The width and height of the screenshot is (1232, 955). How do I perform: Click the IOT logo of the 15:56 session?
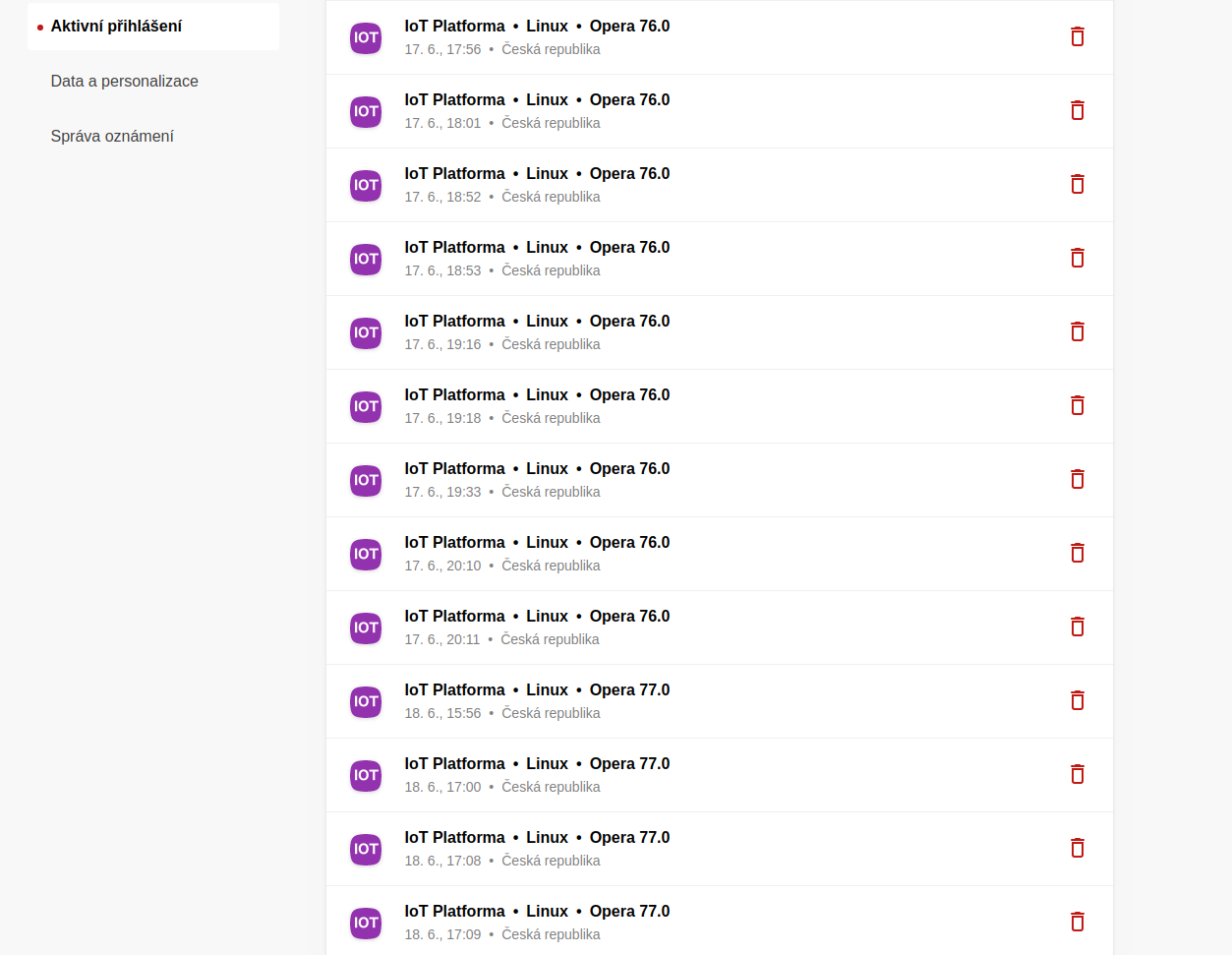point(366,701)
